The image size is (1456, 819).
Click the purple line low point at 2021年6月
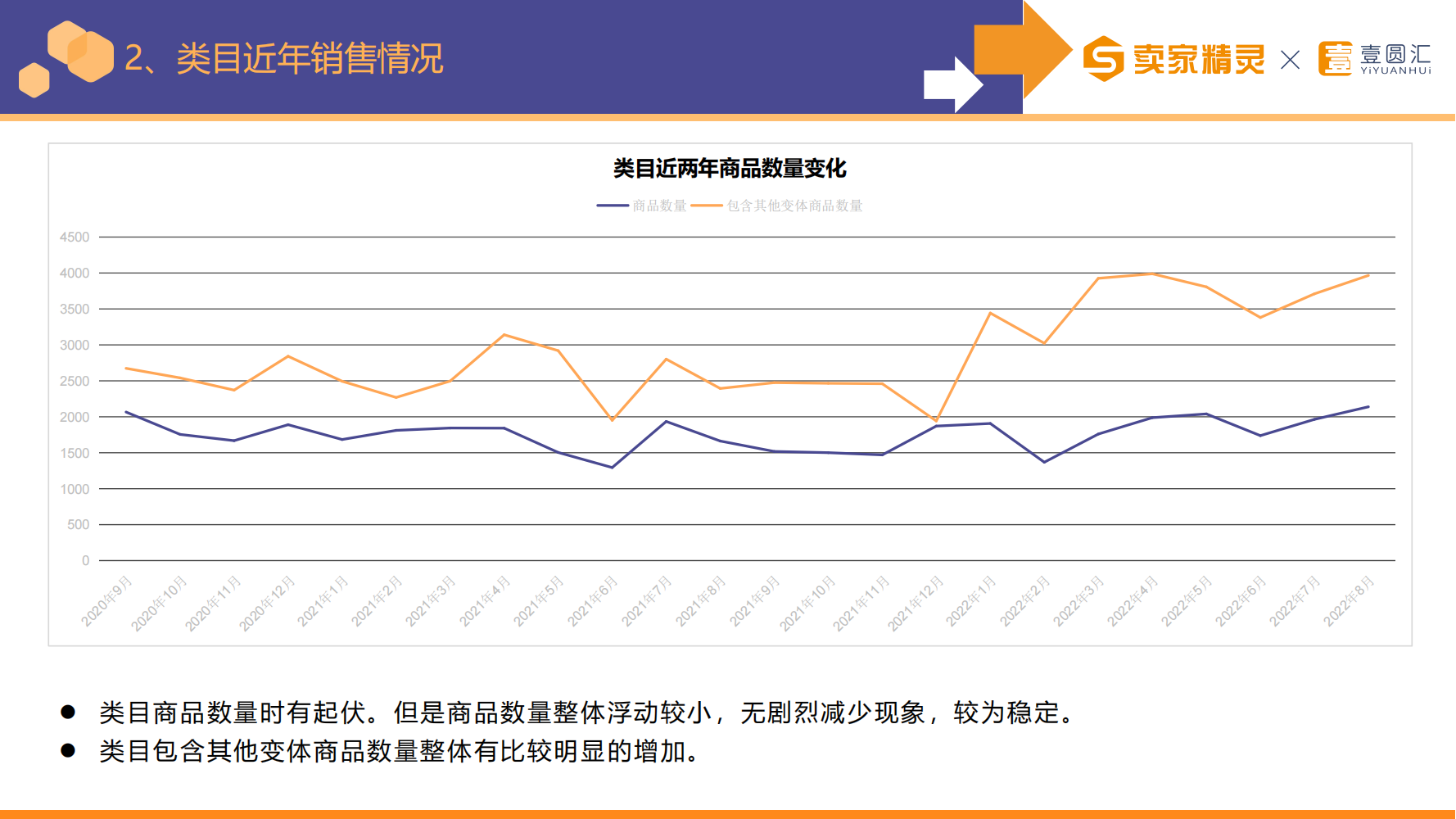(x=612, y=468)
